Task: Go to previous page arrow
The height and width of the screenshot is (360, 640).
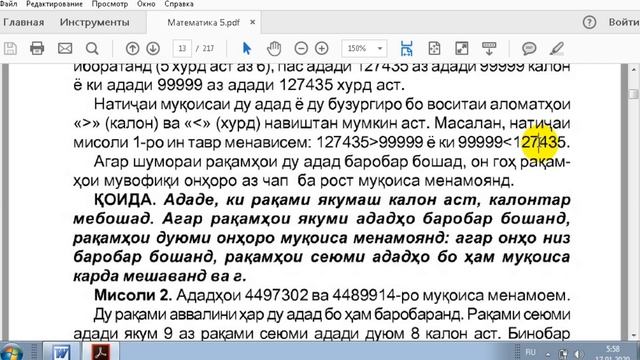Action: pos(132,49)
